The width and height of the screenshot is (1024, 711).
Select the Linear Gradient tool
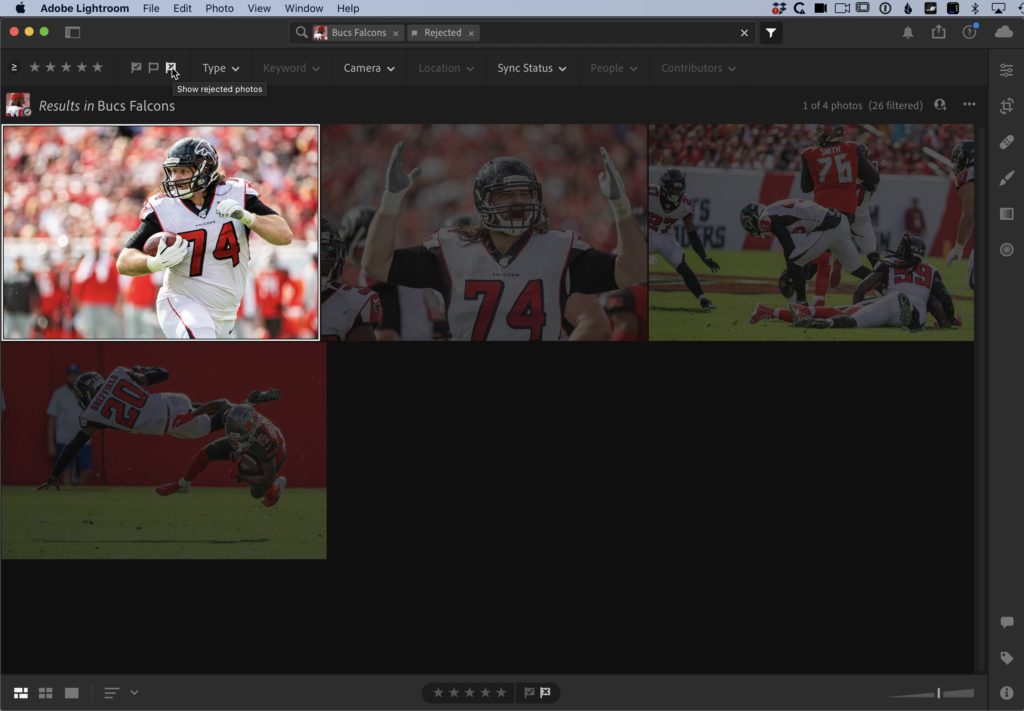point(1006,213)
